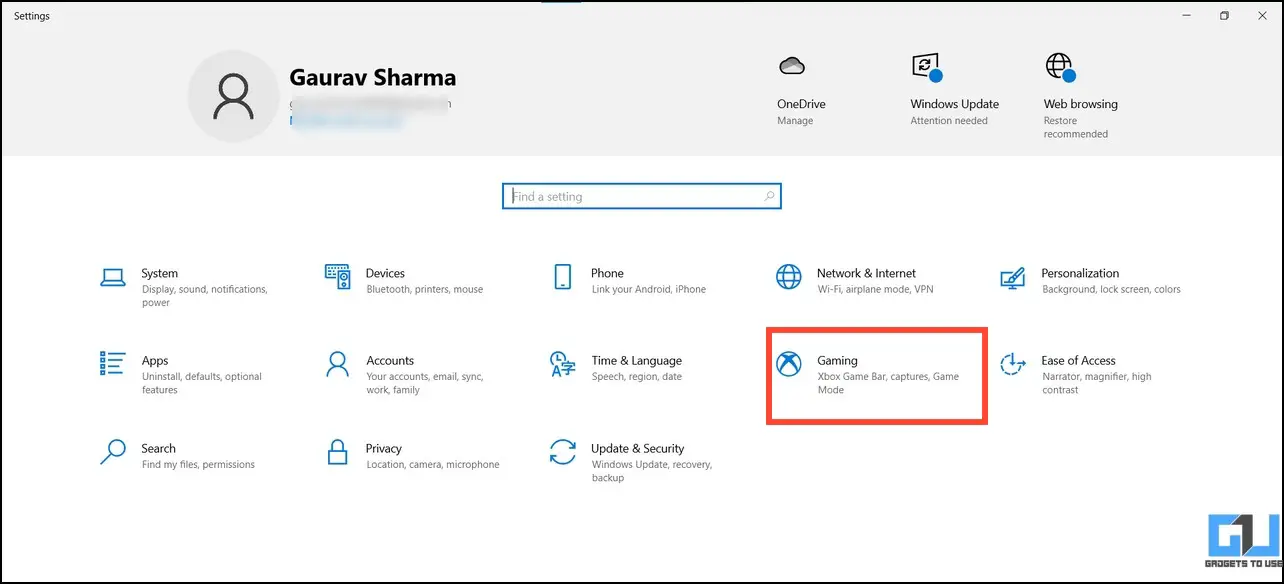Image resolution: width=1284 pixels, height=584 pixels.
Task: Open the Update & Security arrows icon
Action: click(x=563, y=452)
